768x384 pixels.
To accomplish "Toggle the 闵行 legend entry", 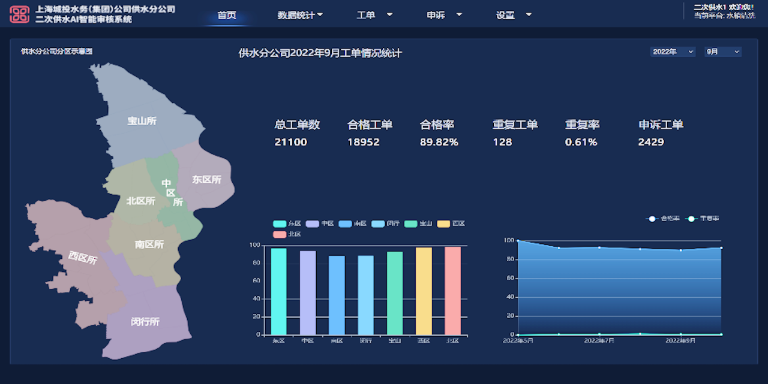I will click(385, 223).
